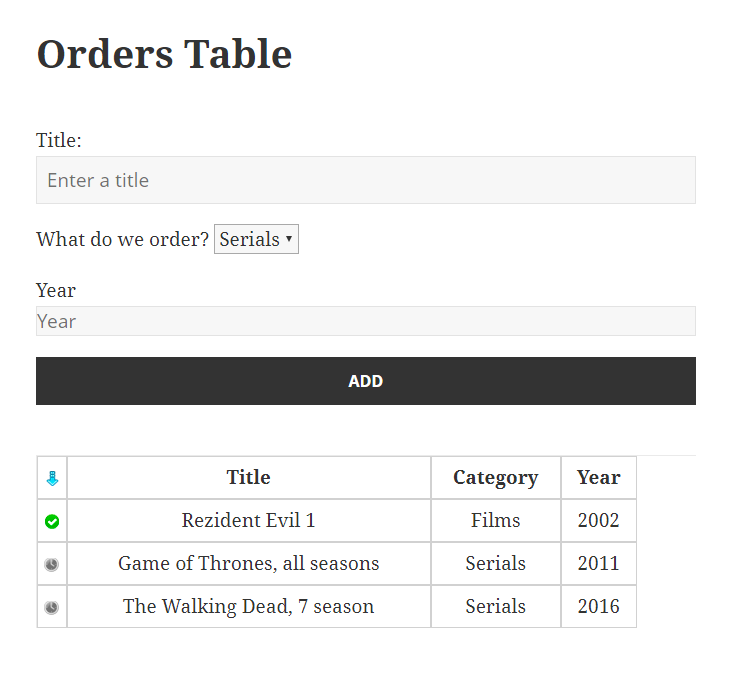Click clock icon beside Game of Thrones
The image size is (736, 679).
point(52,564)
